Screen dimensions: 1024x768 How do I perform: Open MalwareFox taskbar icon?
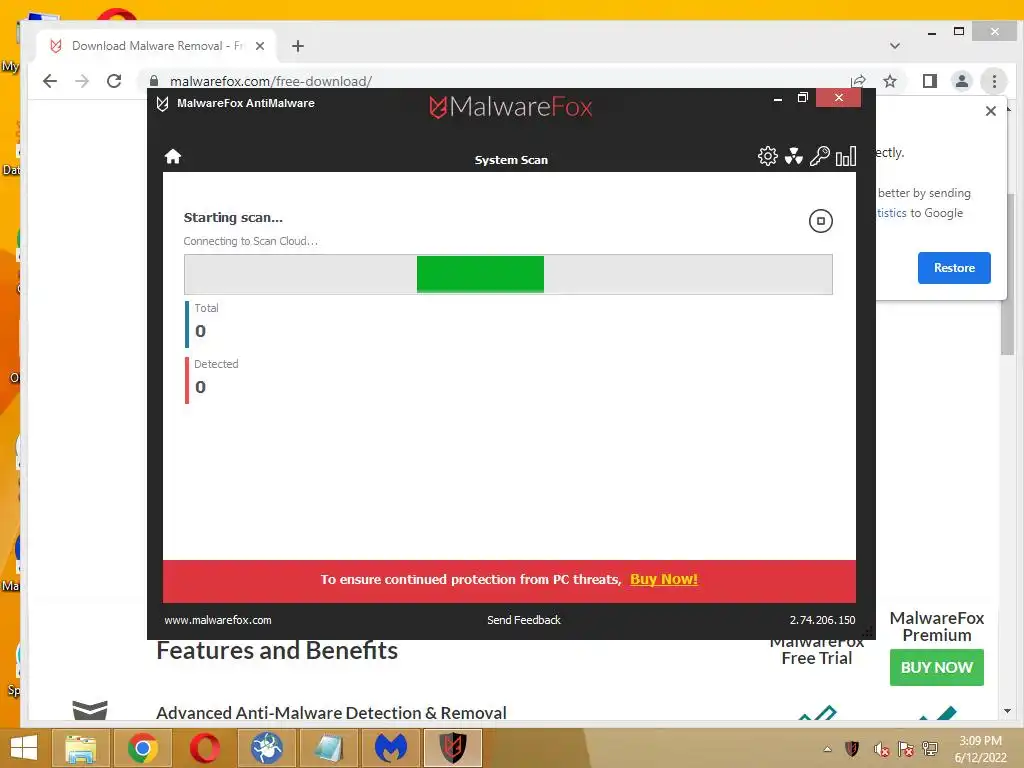tap(453, 748)
